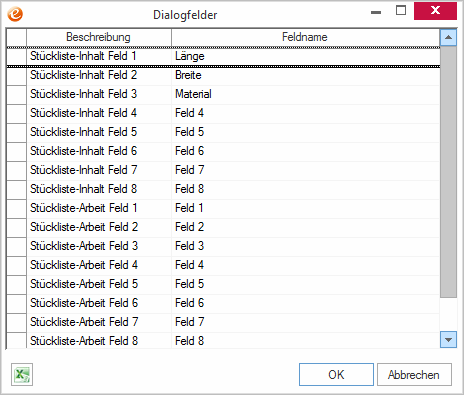Image resolution: width=464 pixels, height=395 pixels.
Task: Click the orange application logo icon
Action: tap(15, 14)
